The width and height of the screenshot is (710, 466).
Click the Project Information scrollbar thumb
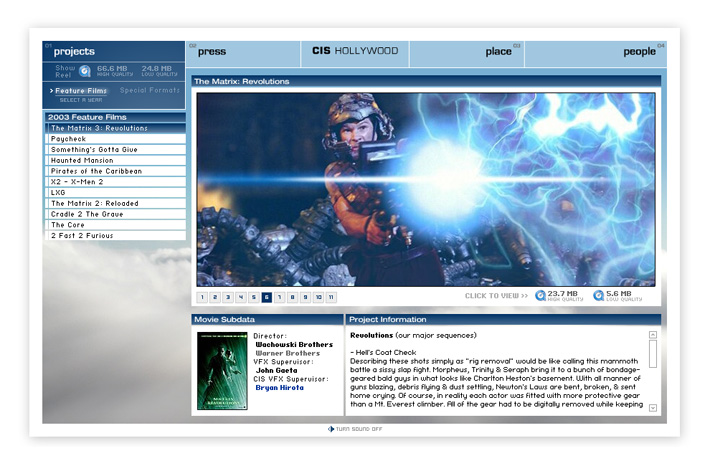652,354
